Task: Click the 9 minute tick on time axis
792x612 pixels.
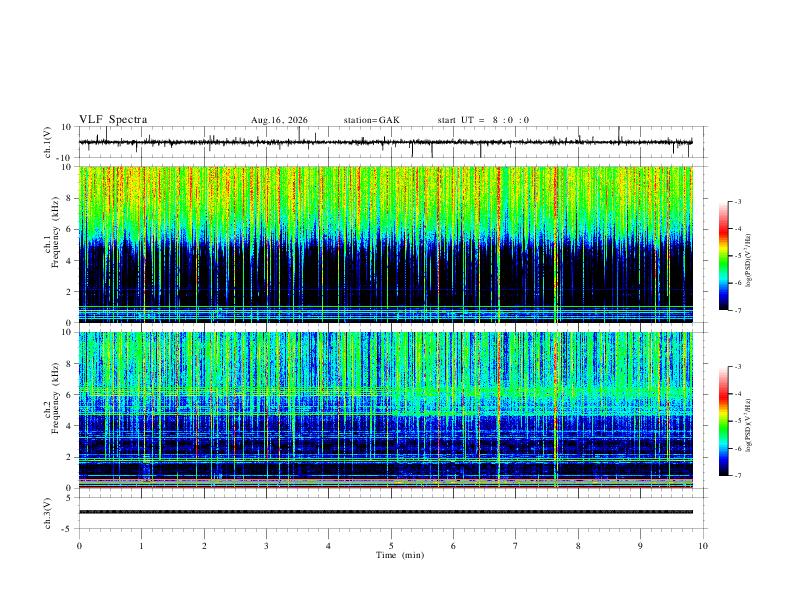Action: click(x=640, y=546)
